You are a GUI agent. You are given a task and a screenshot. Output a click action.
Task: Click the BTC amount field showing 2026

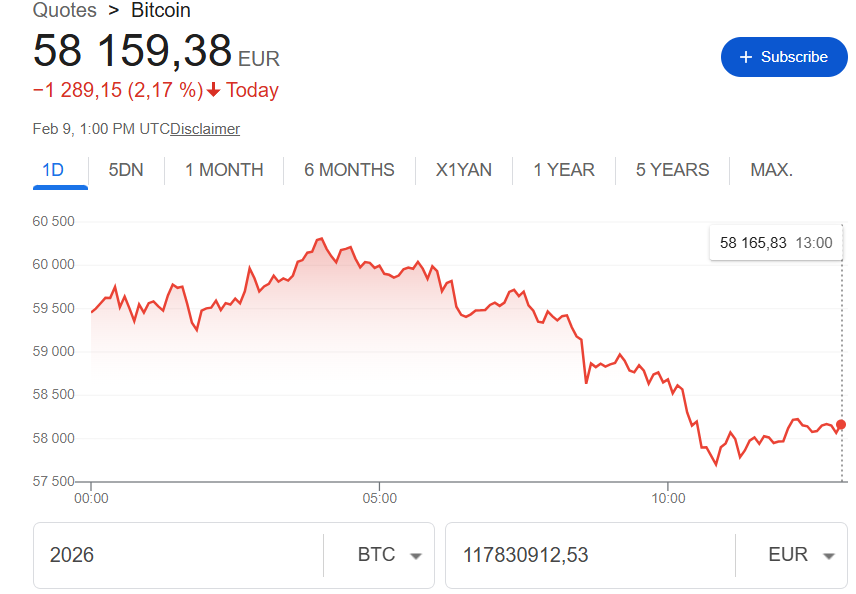point(180,555)
